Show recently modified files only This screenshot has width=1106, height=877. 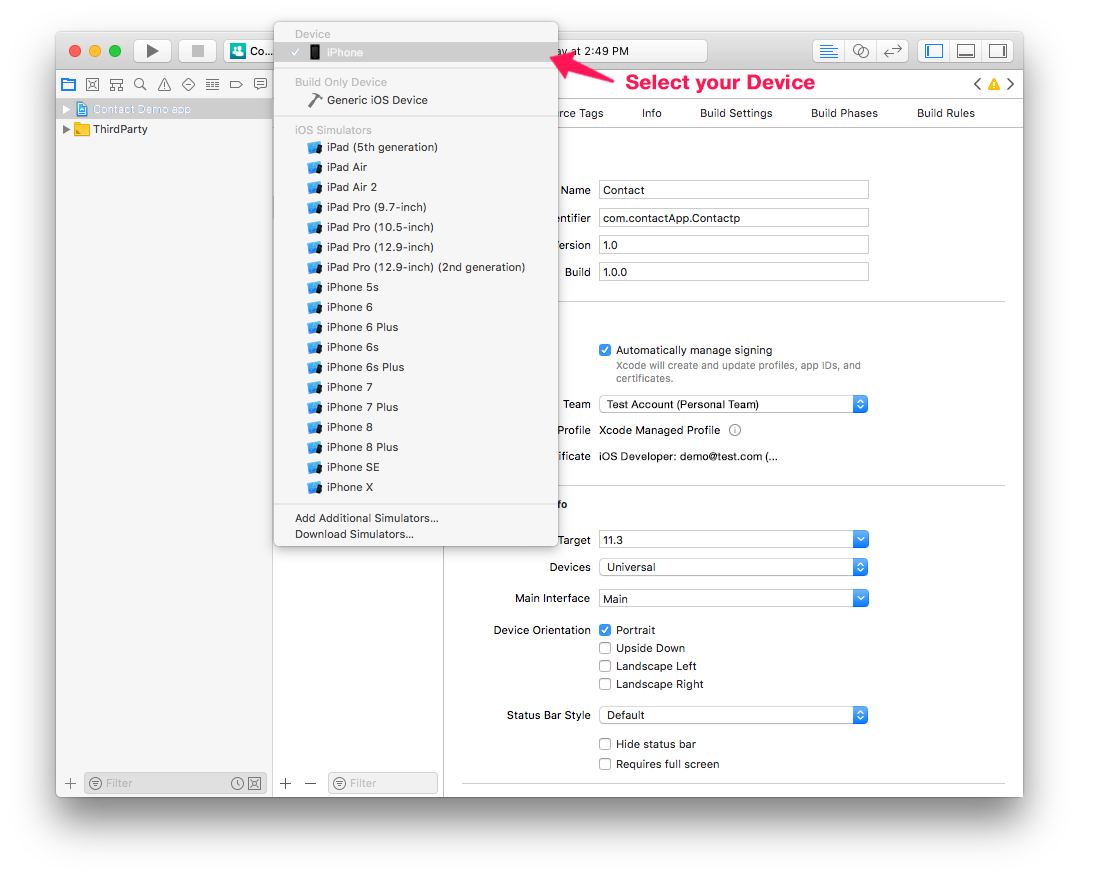[x=237, y=783]
